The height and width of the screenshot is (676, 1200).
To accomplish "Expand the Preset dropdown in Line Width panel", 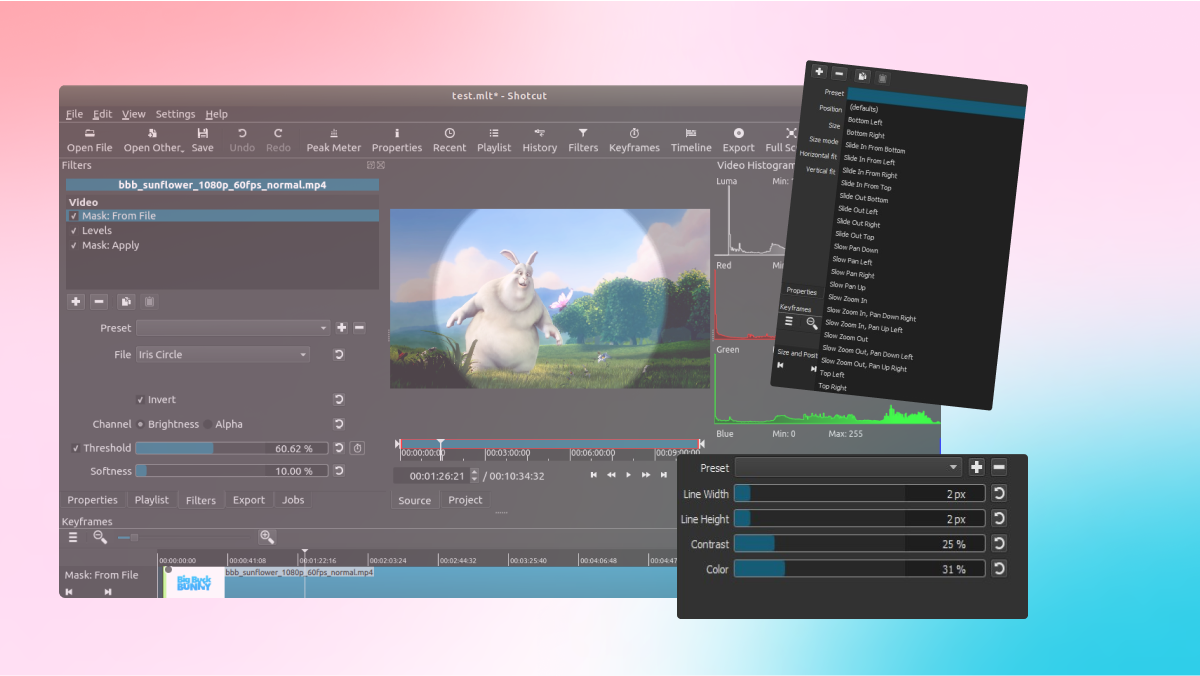I will tap(848, 467).
